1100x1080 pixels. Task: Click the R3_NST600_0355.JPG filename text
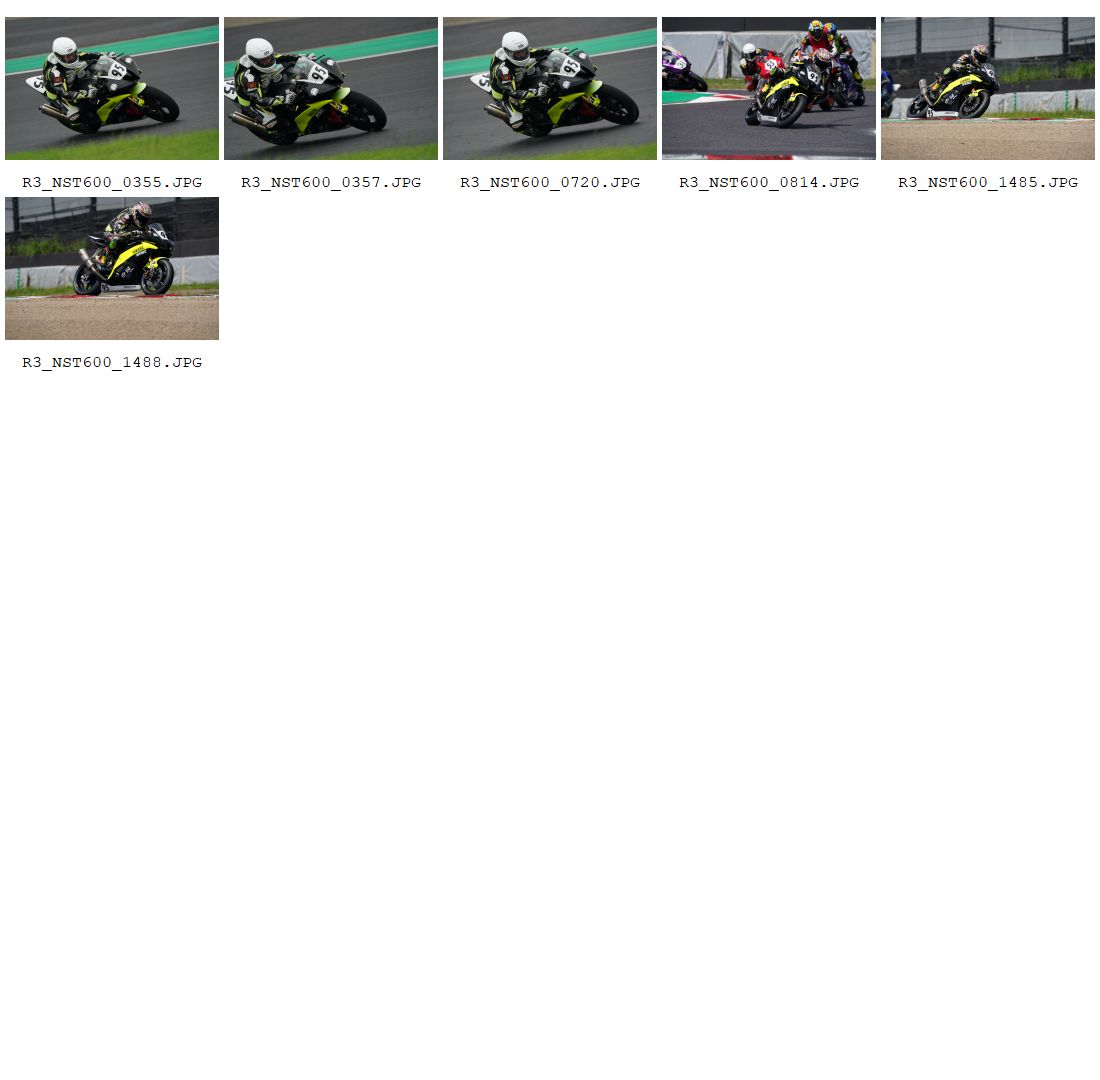point(112,183)
